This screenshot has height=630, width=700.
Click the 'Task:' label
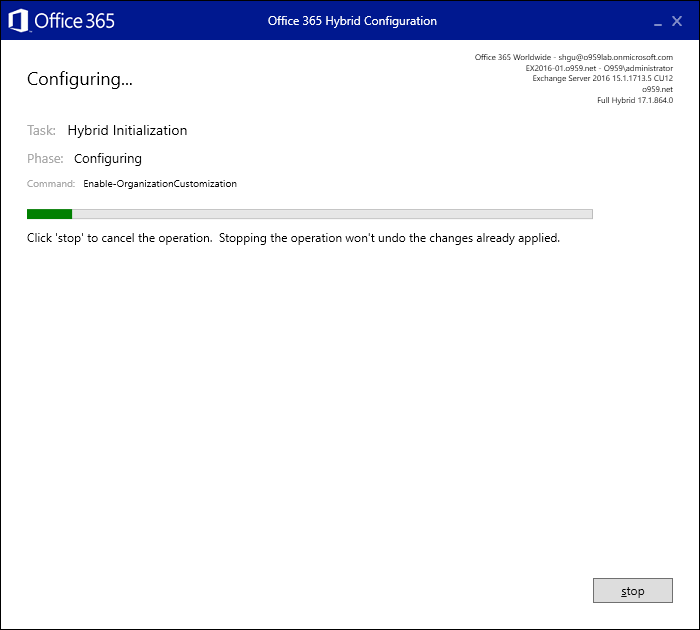click(41, 130)
